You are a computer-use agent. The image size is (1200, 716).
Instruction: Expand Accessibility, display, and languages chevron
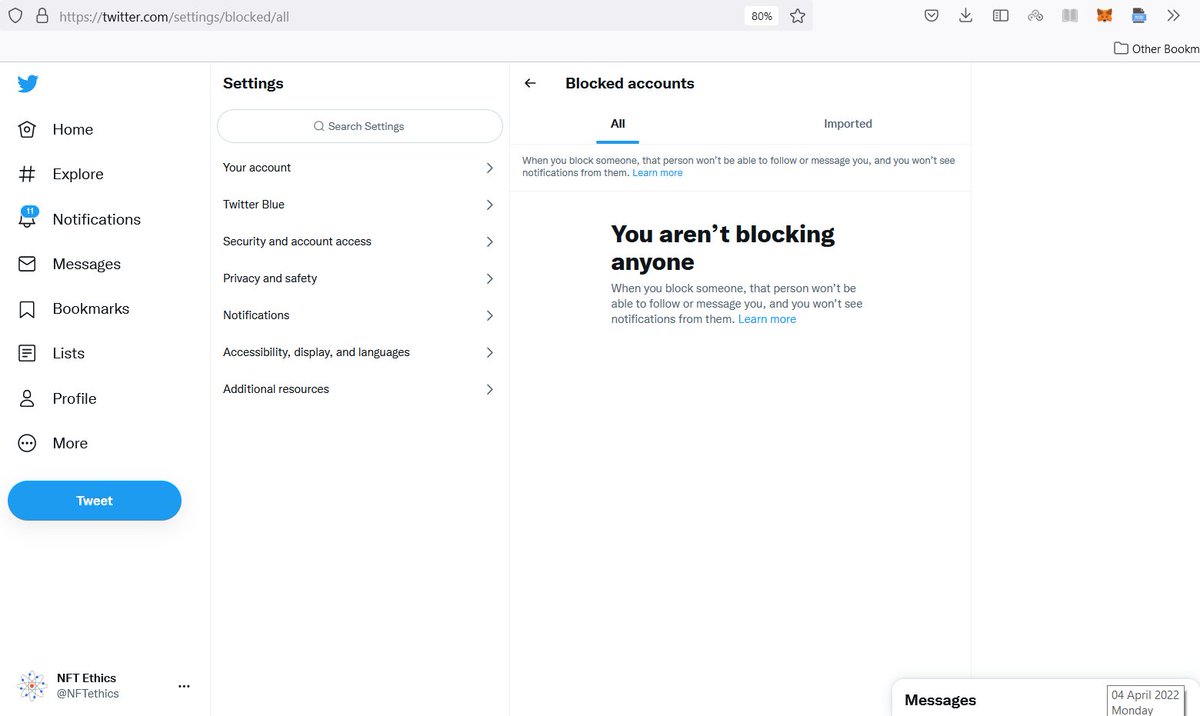tap(489, 353)
